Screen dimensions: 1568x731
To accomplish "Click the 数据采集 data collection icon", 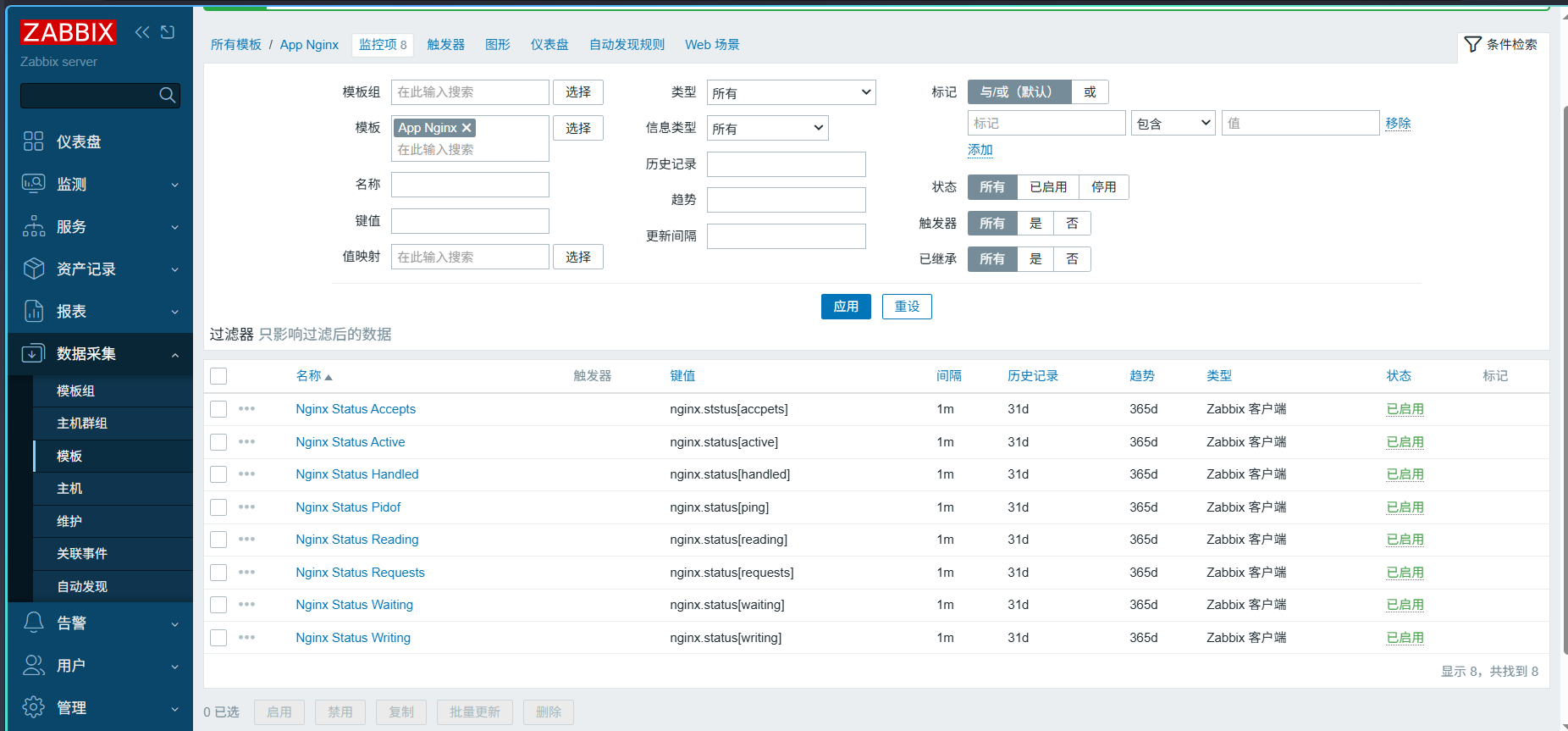I will 34,353.
